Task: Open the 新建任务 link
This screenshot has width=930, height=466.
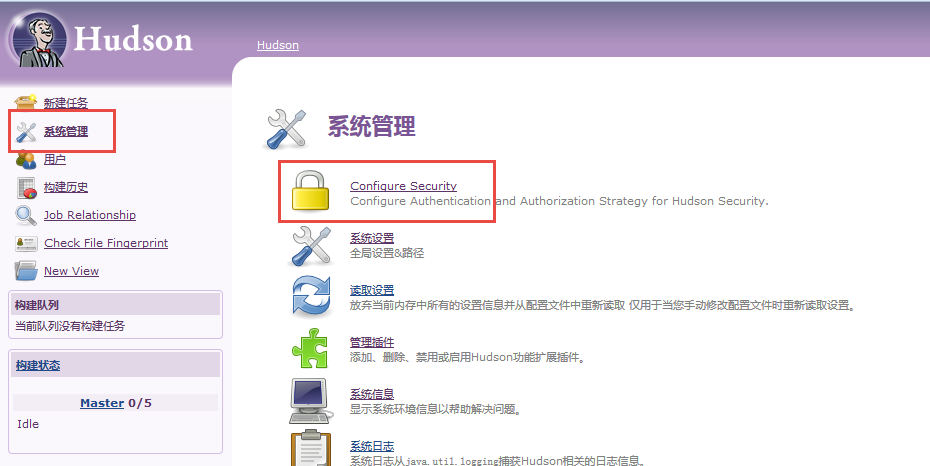Action: (66, 103)
